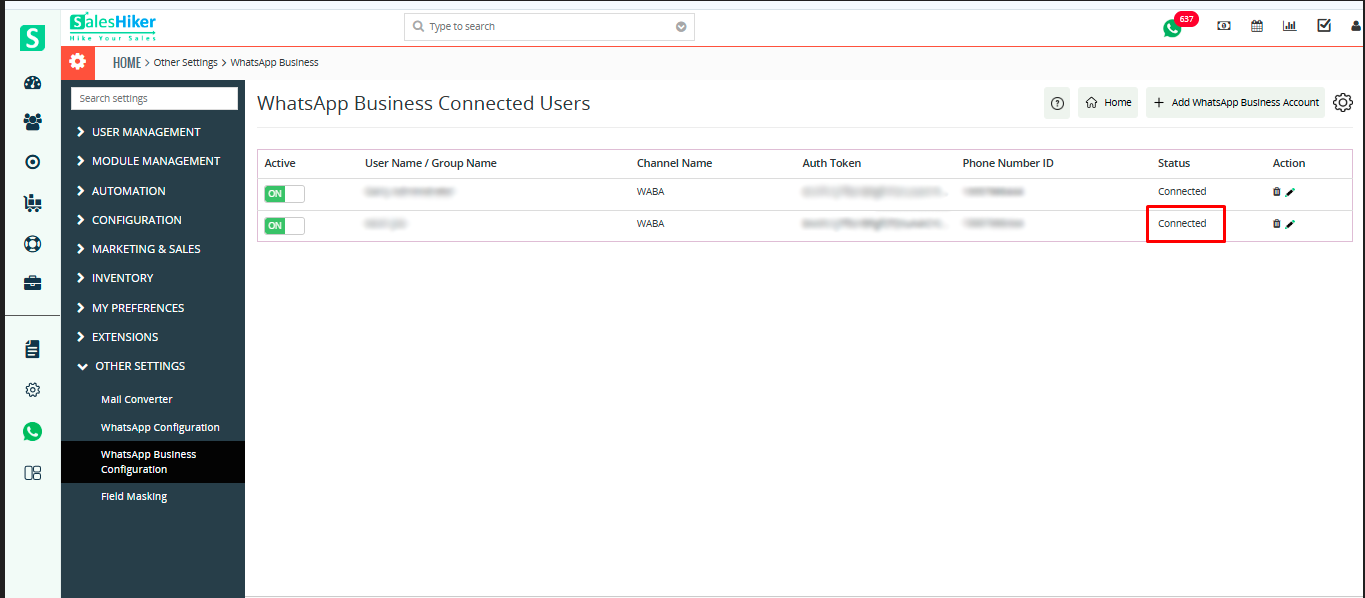Open the tasks checkbox icon in top bar
The height and width of the screenshot is (598, 1365).
pyautogui.click(x=1322, y=25)
